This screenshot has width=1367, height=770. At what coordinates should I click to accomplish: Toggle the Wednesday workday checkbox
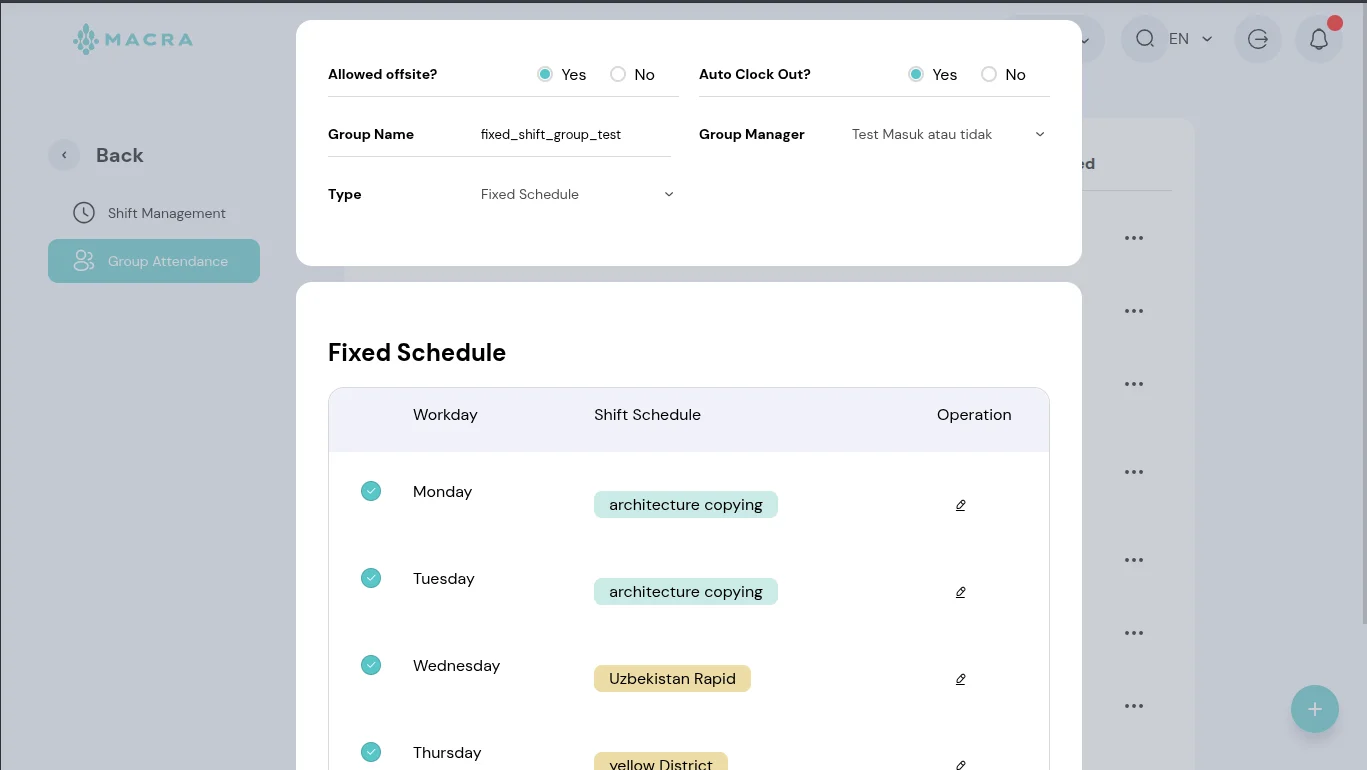pos(371,665)
